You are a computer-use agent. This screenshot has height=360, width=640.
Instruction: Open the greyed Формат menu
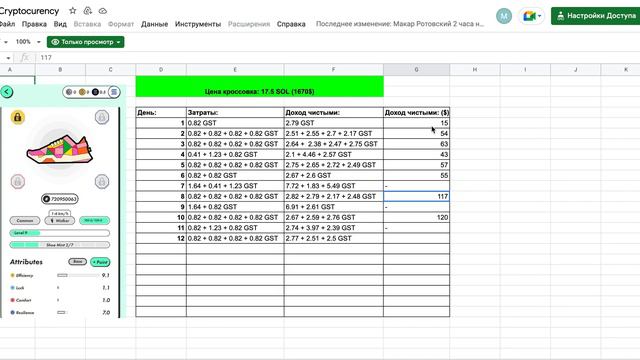point(121,24)
